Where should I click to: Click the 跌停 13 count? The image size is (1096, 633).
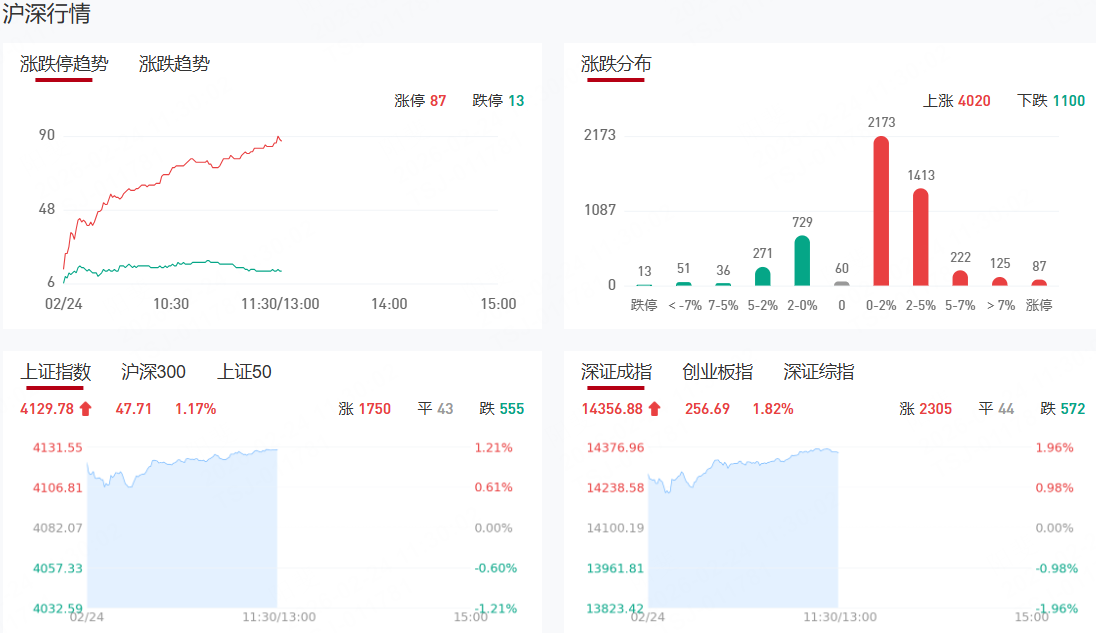(x=498, y=101)
